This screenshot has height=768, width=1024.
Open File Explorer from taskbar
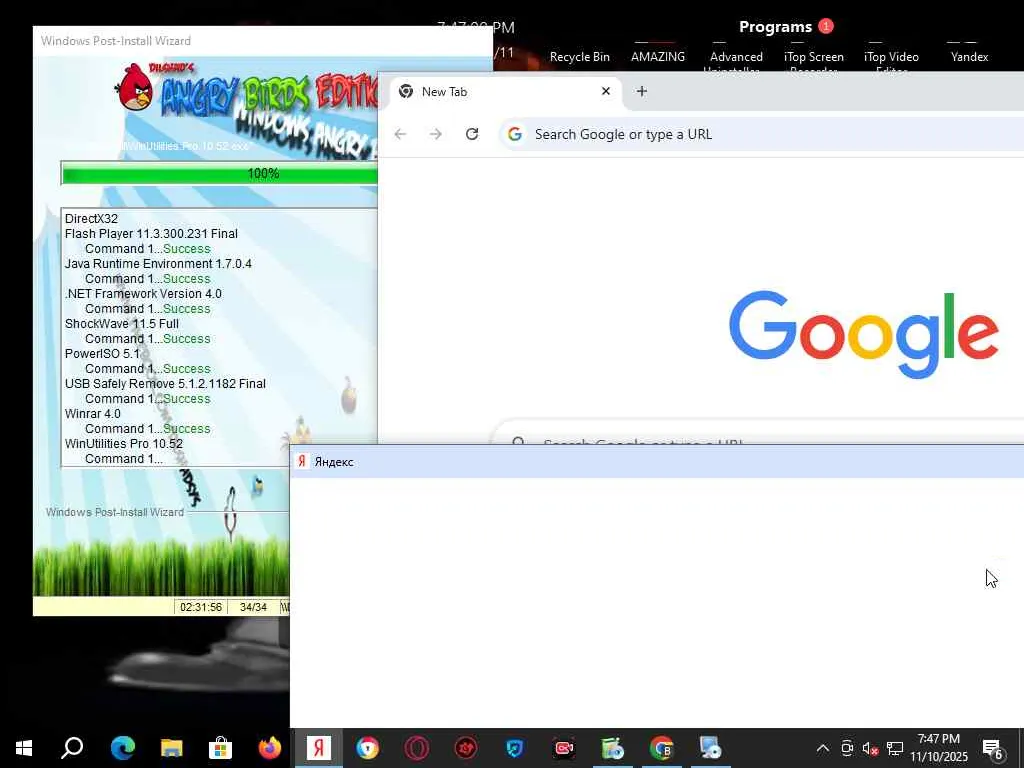coord(171,748)
